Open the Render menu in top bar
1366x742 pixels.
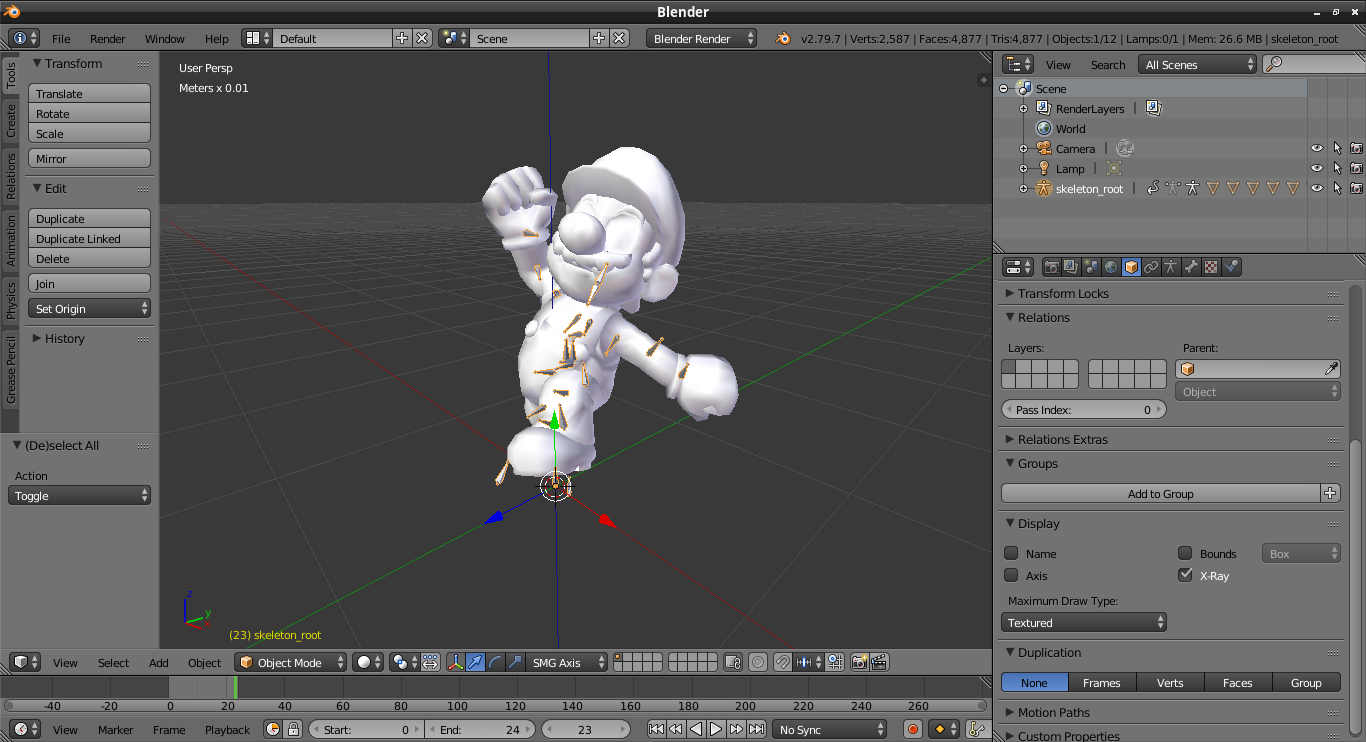click(x=108, y=39)
